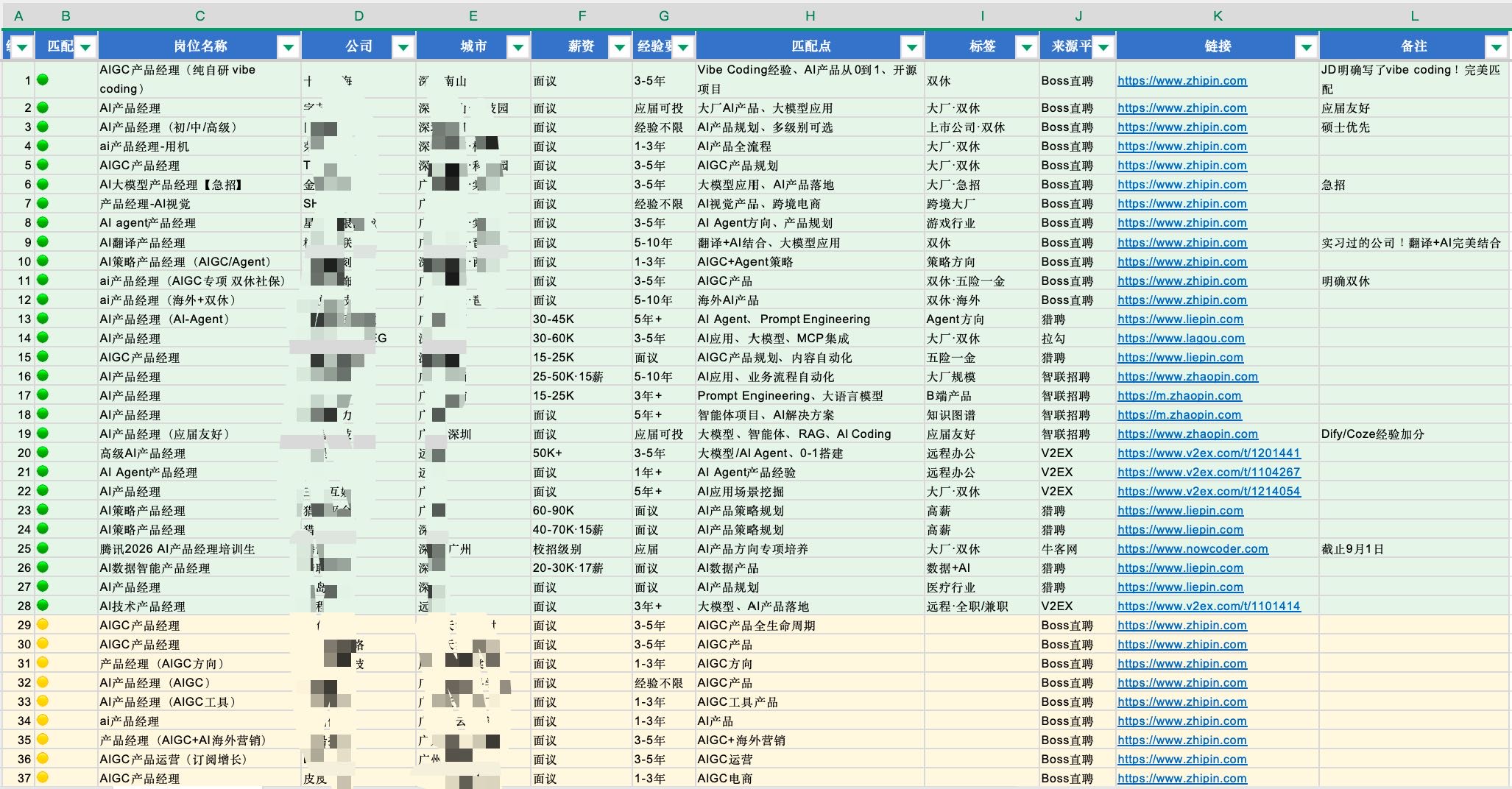Open the 公司 column filter arrow

click(x=403, y=48)
